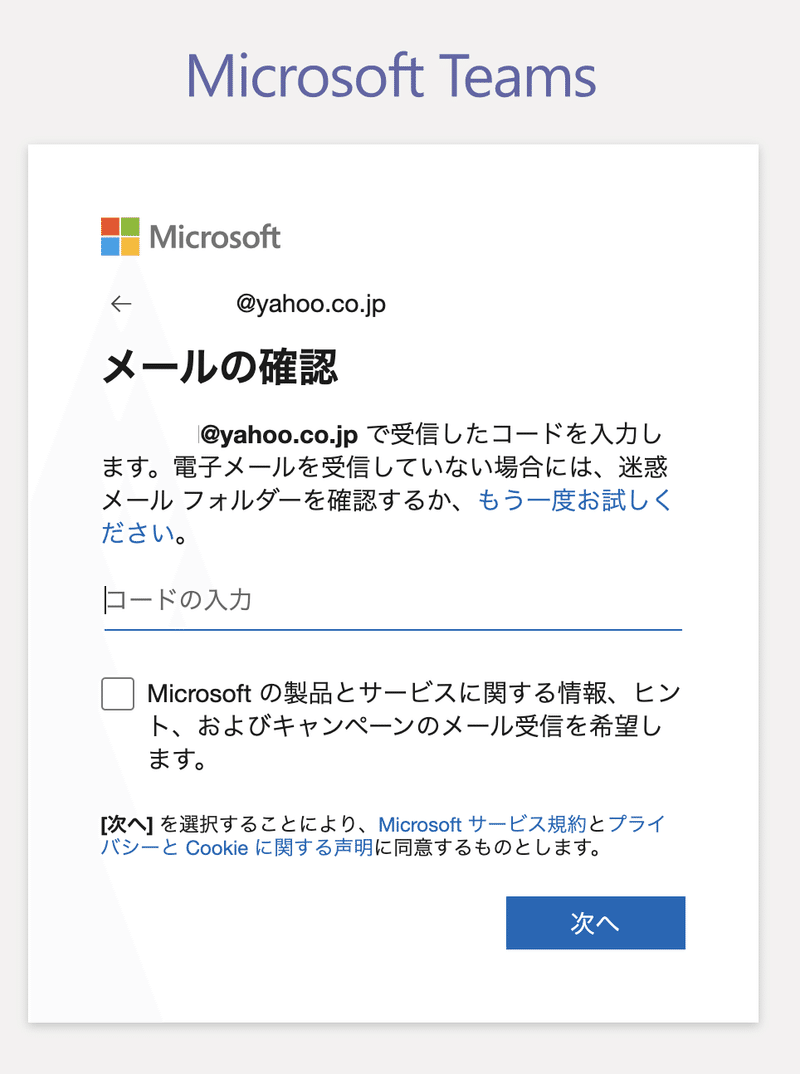Select the colored Microsoft logo squares
Viewport: 800px width, 1074px height.
click(119, 237)
